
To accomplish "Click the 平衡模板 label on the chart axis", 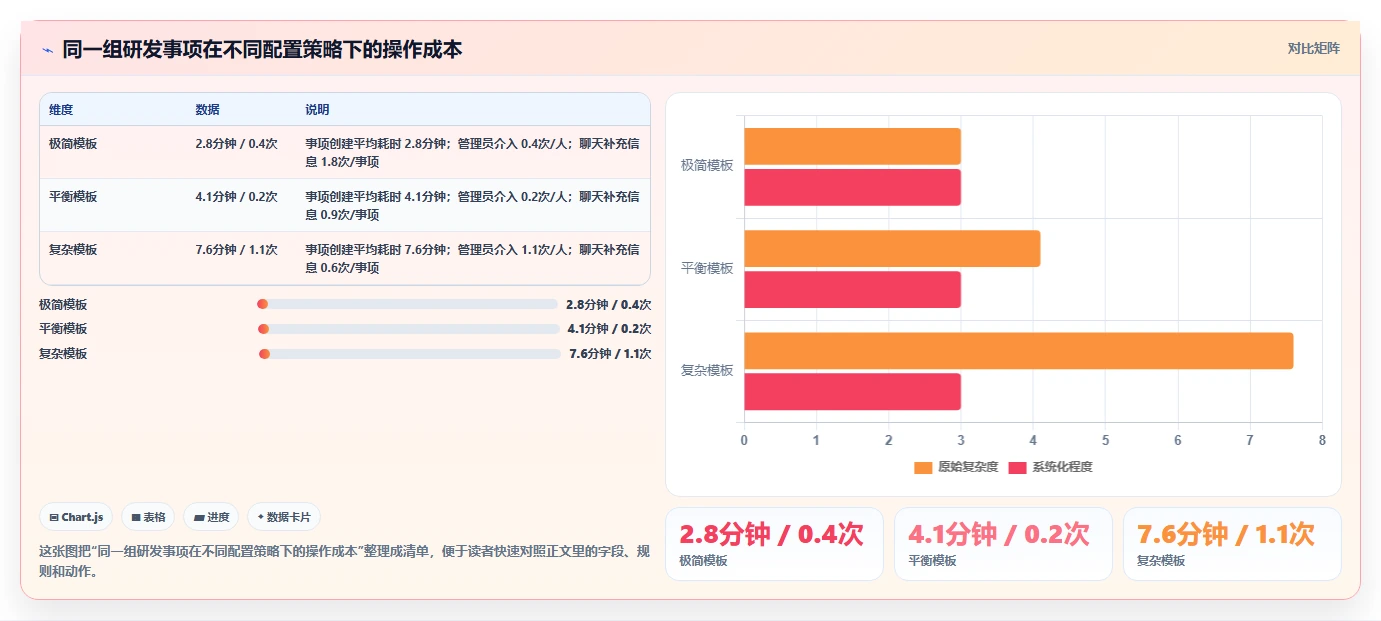I will pyautogui.click(x=707, y=269).
